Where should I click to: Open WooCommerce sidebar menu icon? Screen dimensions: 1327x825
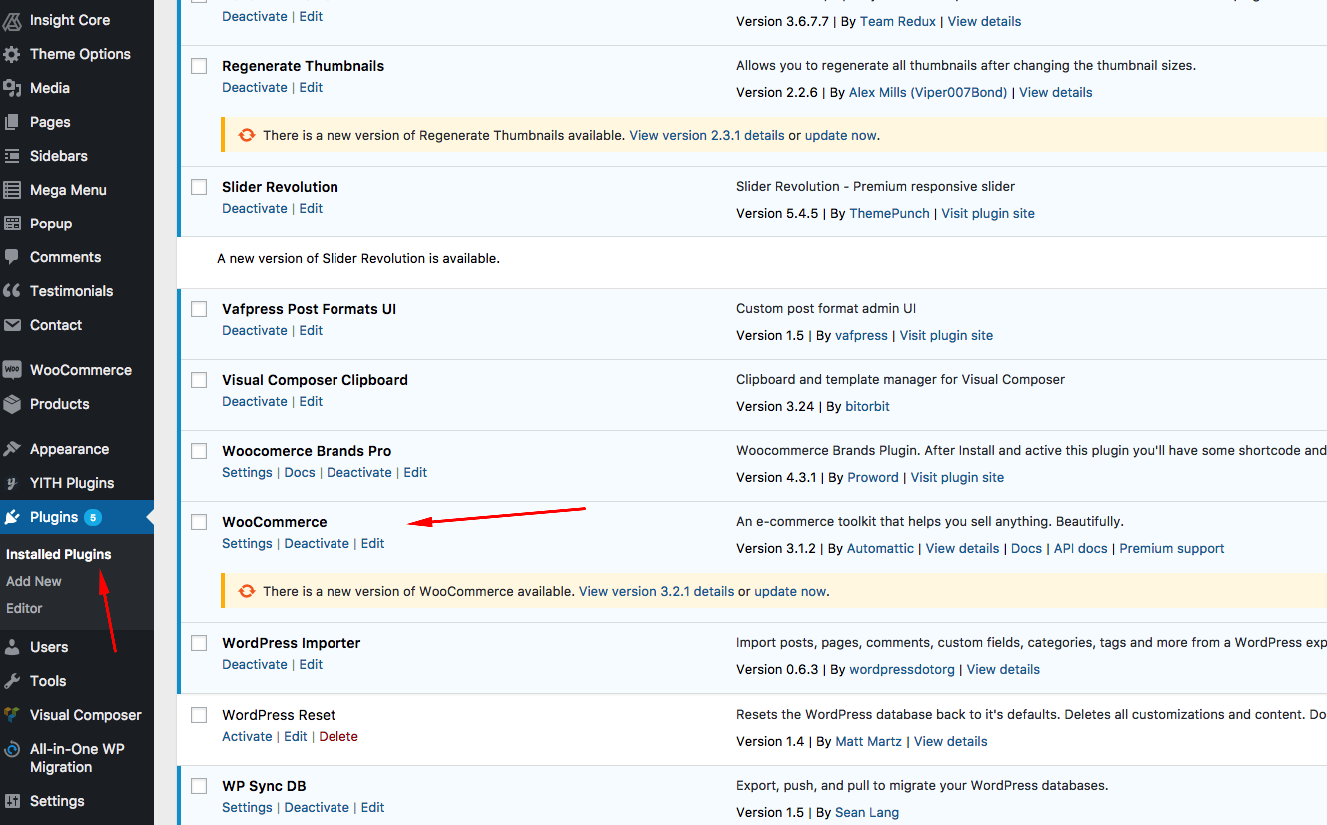click(12, 370)
